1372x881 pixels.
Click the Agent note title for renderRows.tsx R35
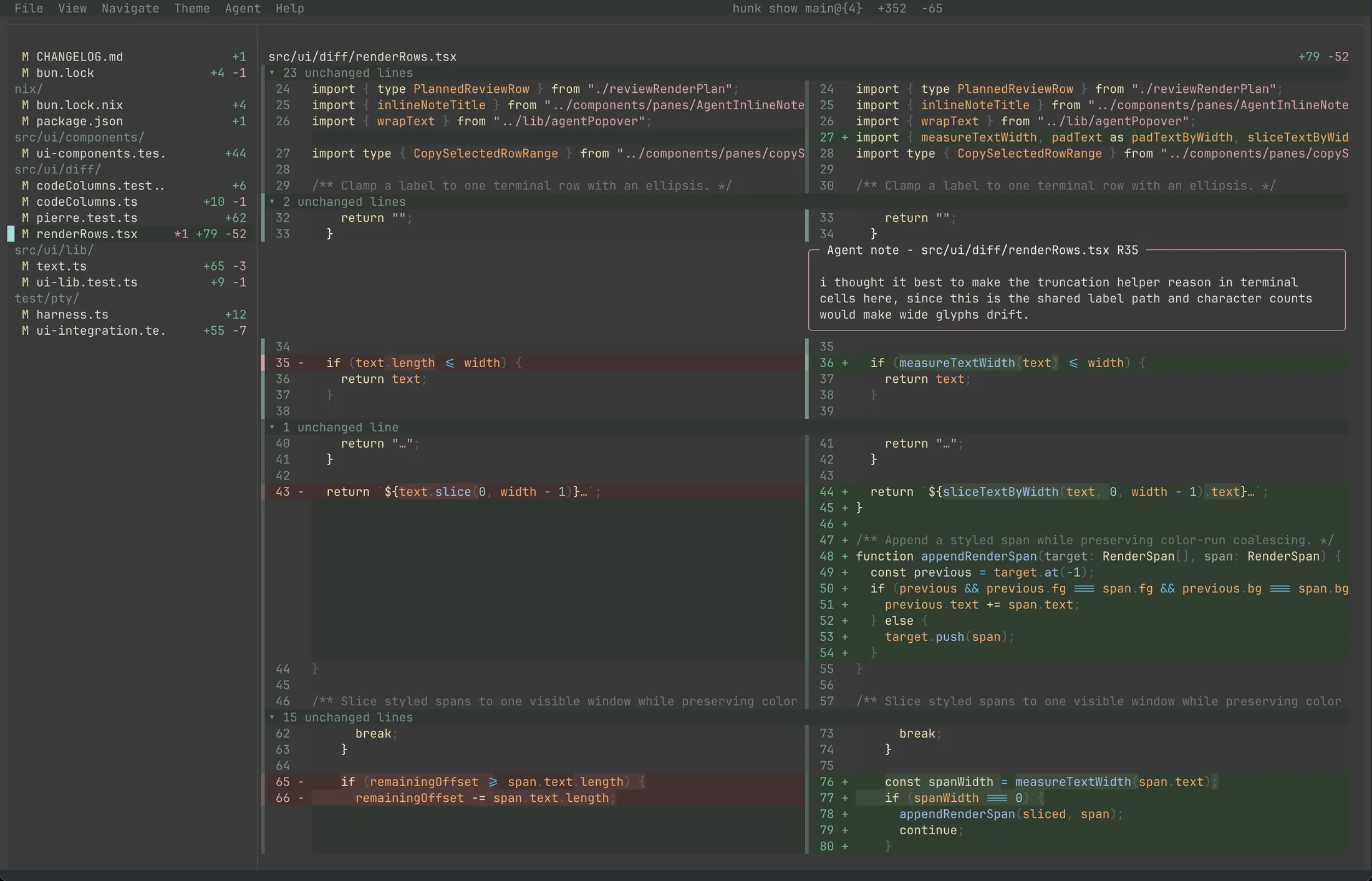click(x=982, y=250)
